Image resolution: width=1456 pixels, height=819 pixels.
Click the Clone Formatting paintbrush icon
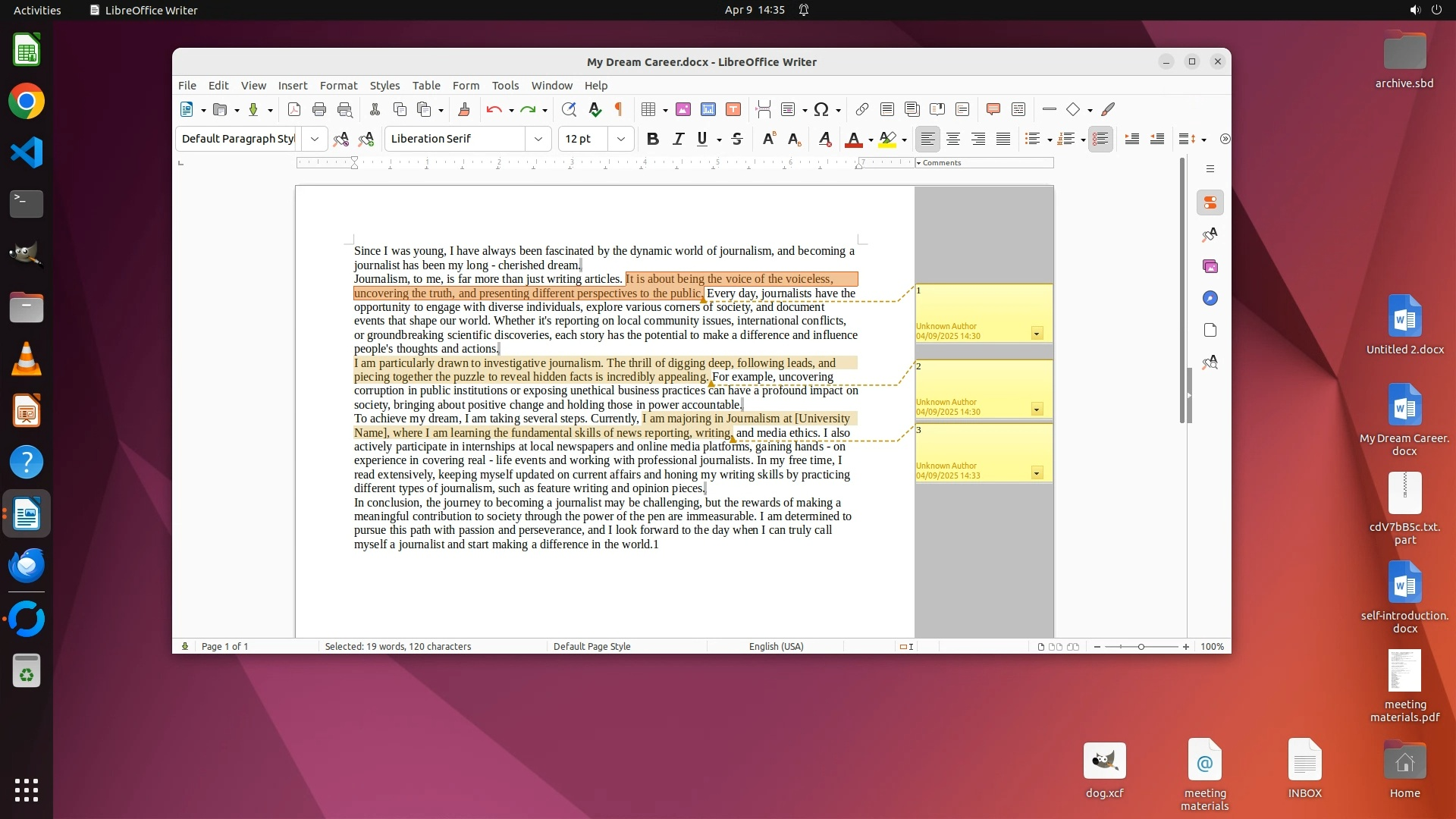(x=464, y=110)
